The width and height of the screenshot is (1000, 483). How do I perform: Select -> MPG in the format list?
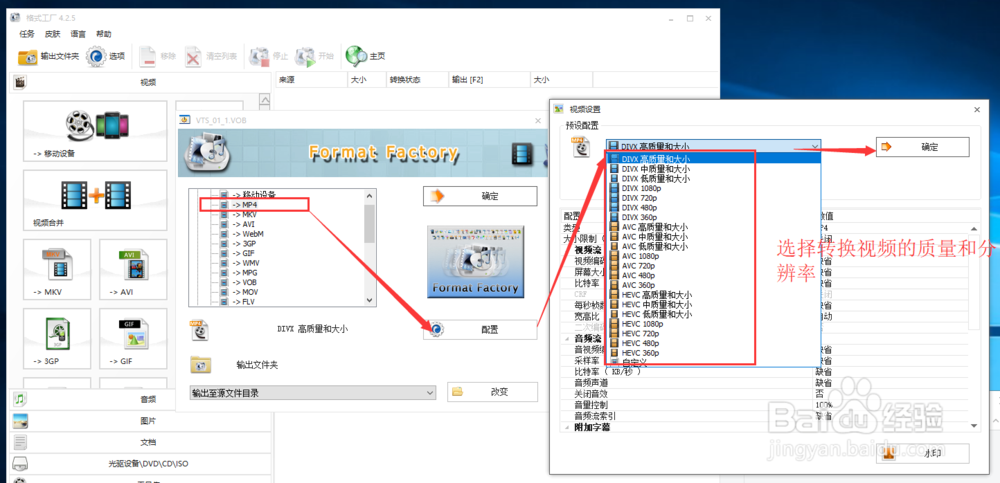point(246,272)
